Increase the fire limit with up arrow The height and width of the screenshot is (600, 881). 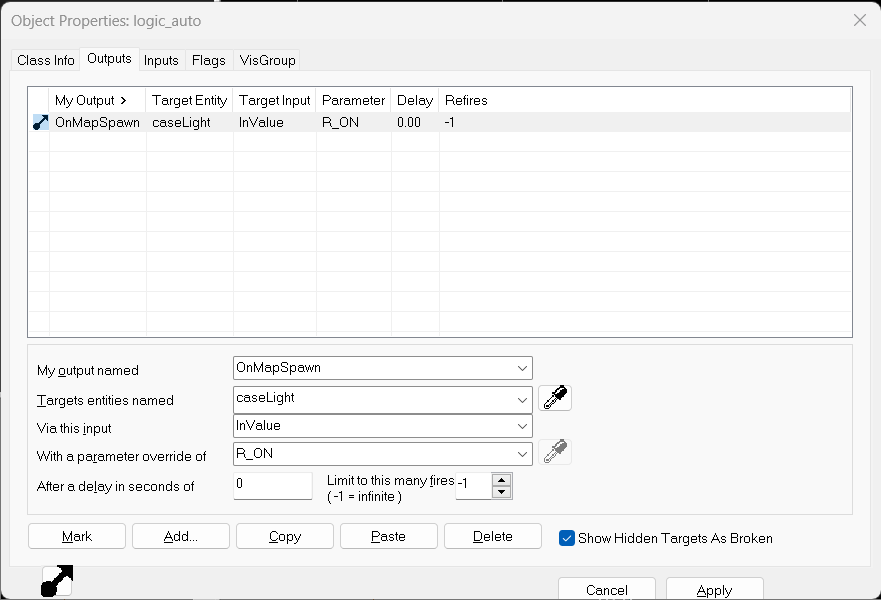[x=502, y=480]
